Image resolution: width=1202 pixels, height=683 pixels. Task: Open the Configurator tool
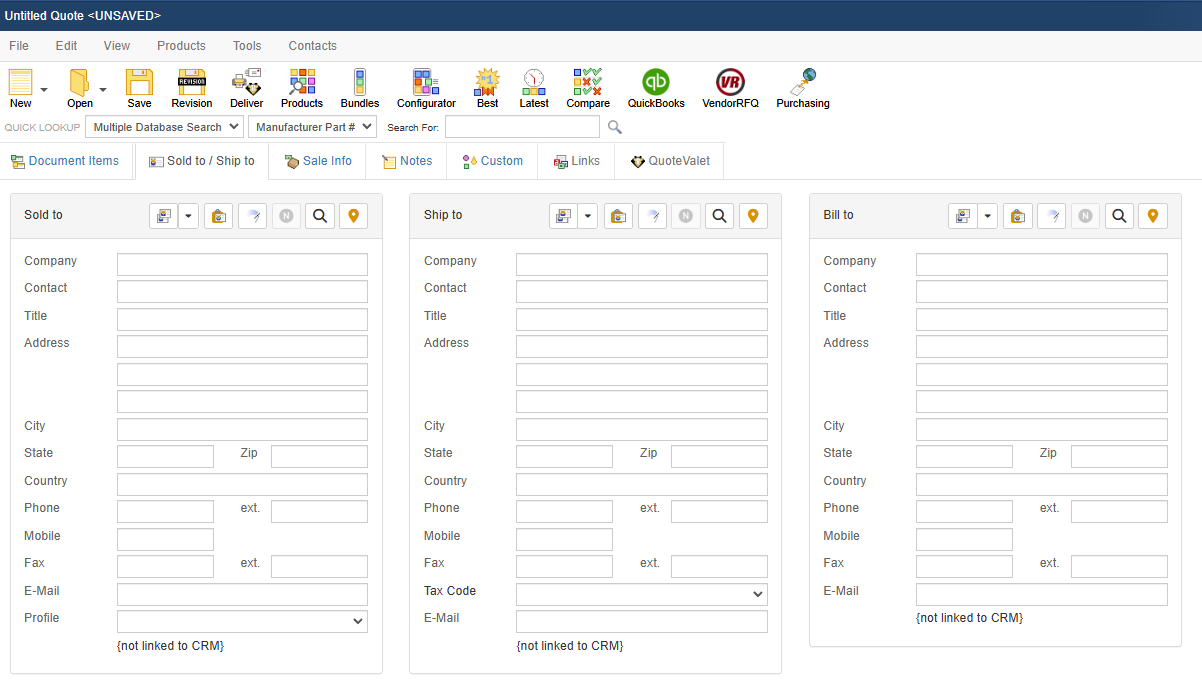click(x=426, y=88)
